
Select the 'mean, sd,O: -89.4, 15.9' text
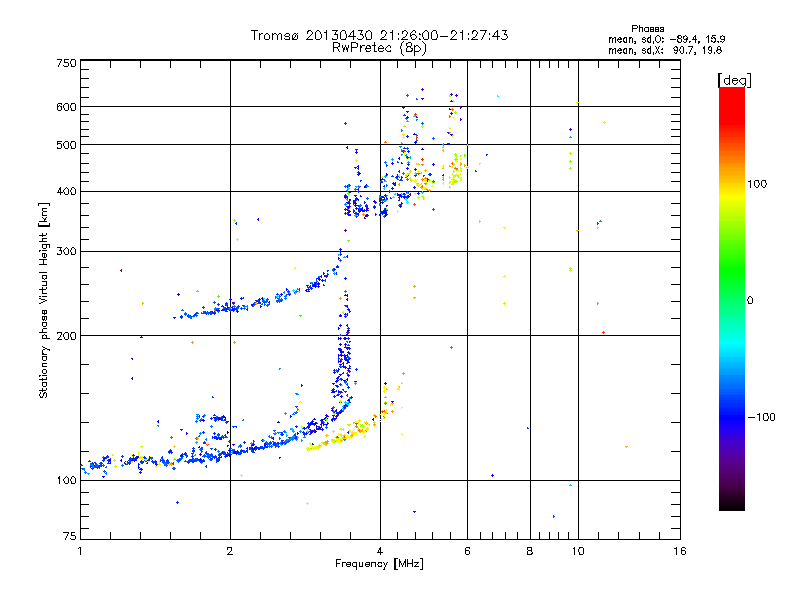(666, 39)
